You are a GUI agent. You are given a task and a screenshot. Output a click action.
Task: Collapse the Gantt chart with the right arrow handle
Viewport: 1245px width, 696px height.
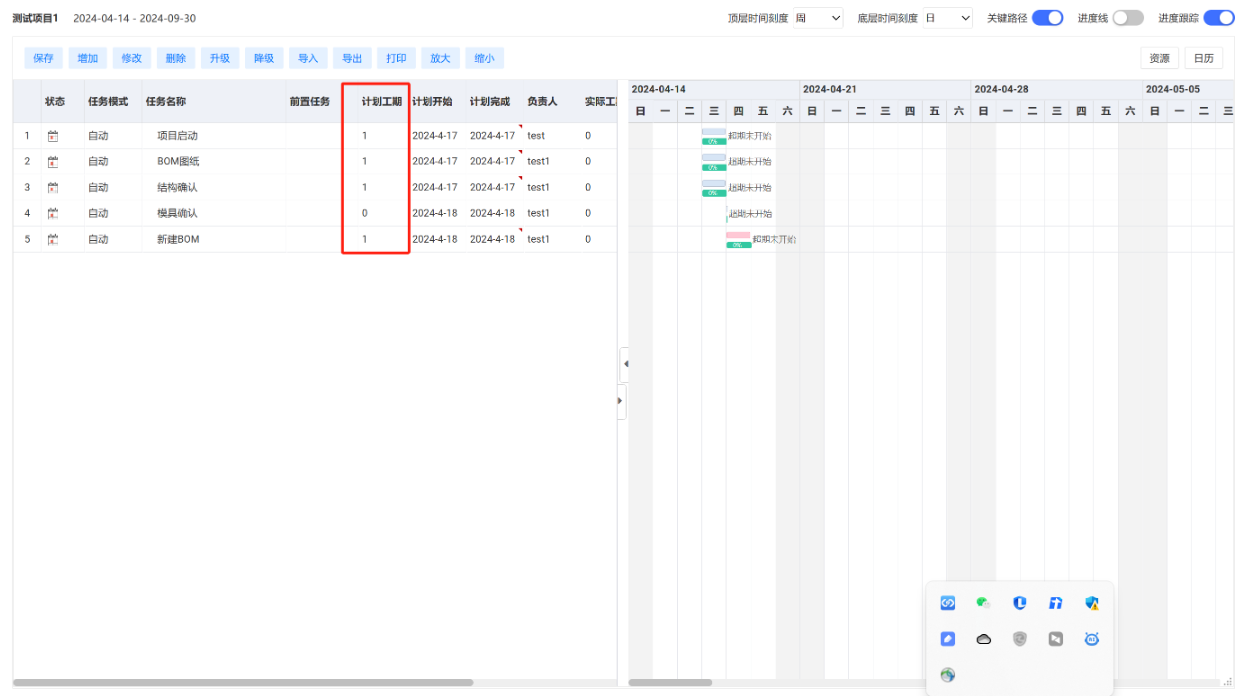tap(621, 401)
